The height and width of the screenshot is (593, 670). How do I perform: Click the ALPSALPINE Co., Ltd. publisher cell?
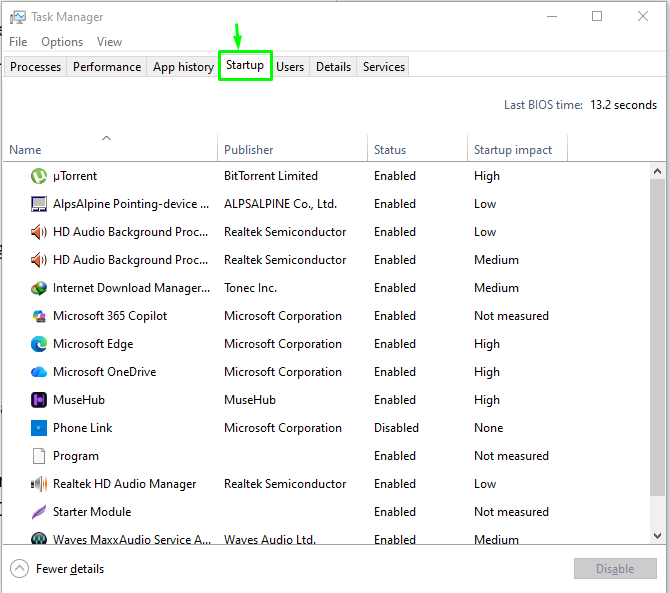pos(280,204)
